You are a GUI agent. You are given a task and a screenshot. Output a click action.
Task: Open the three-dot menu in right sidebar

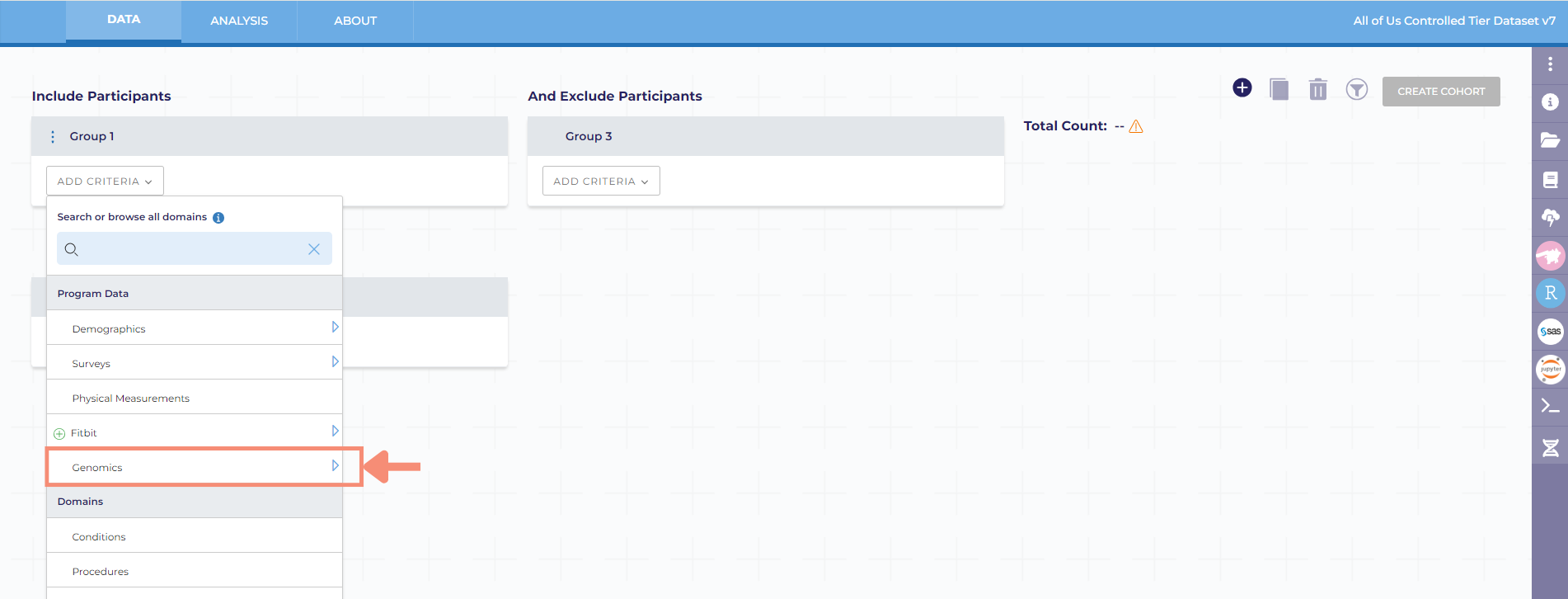[x=1550, y=64]
